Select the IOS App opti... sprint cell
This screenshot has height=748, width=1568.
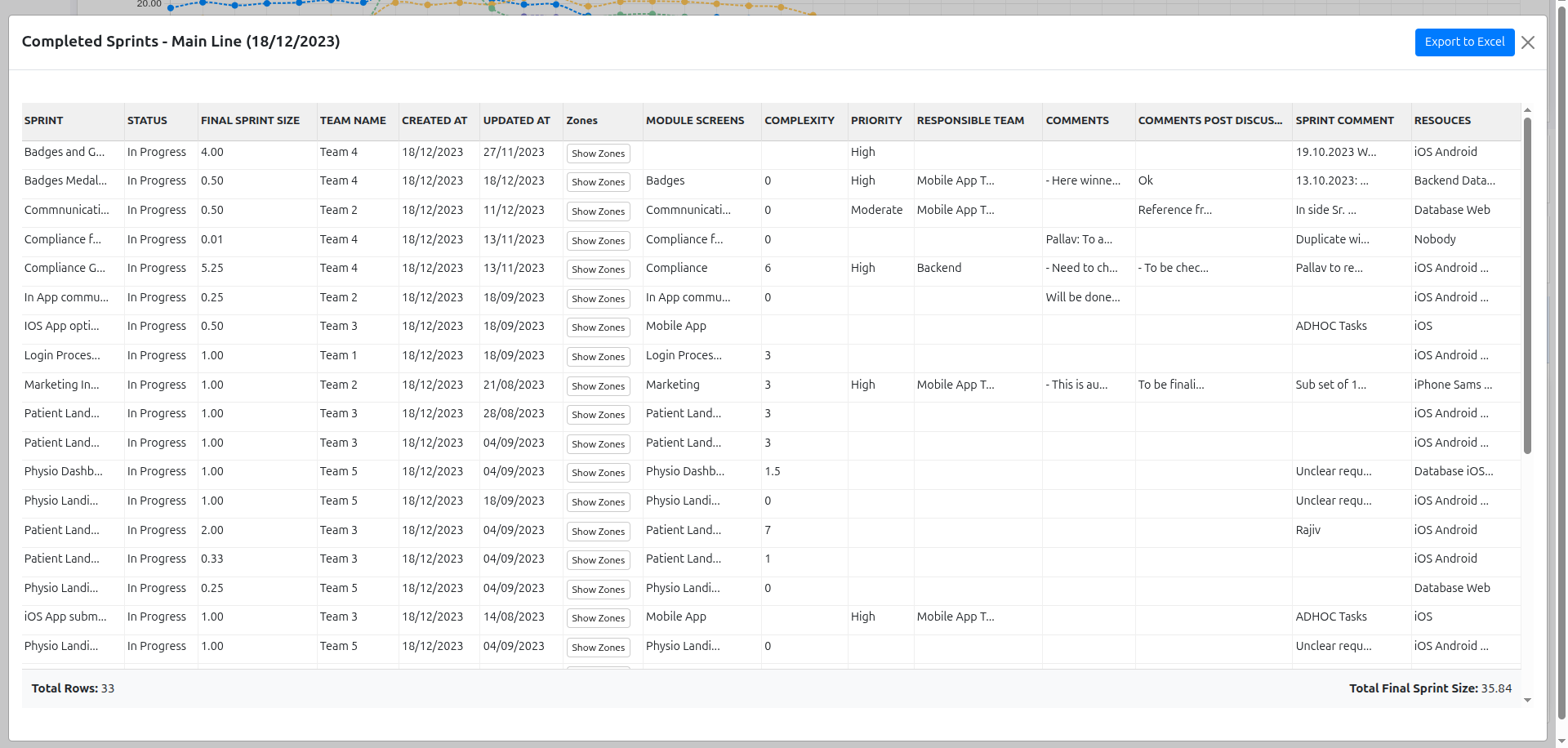click(62, 327)
